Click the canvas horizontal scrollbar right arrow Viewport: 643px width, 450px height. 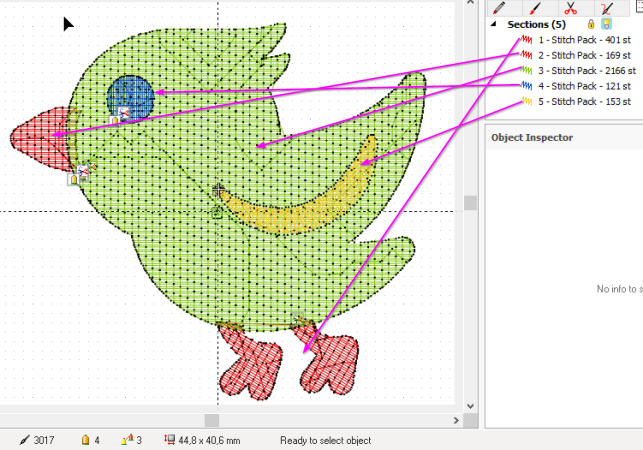tap(456, 420)
